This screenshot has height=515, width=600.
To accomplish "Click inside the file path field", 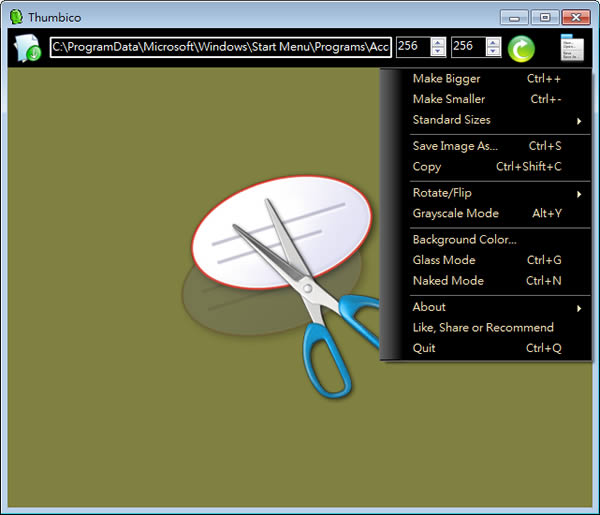I will (220, 47).
